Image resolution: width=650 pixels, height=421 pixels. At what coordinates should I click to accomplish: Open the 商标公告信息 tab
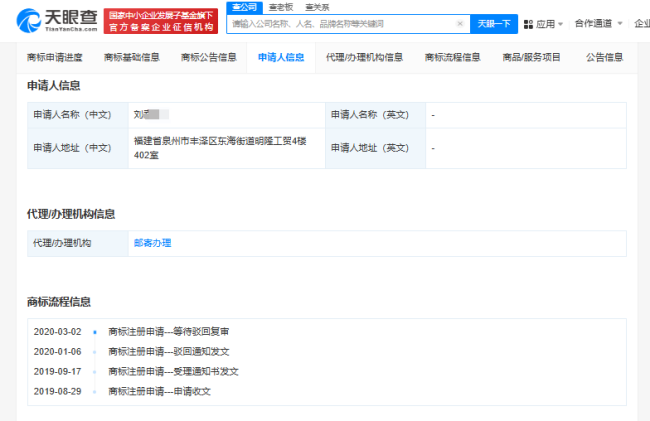208,58
